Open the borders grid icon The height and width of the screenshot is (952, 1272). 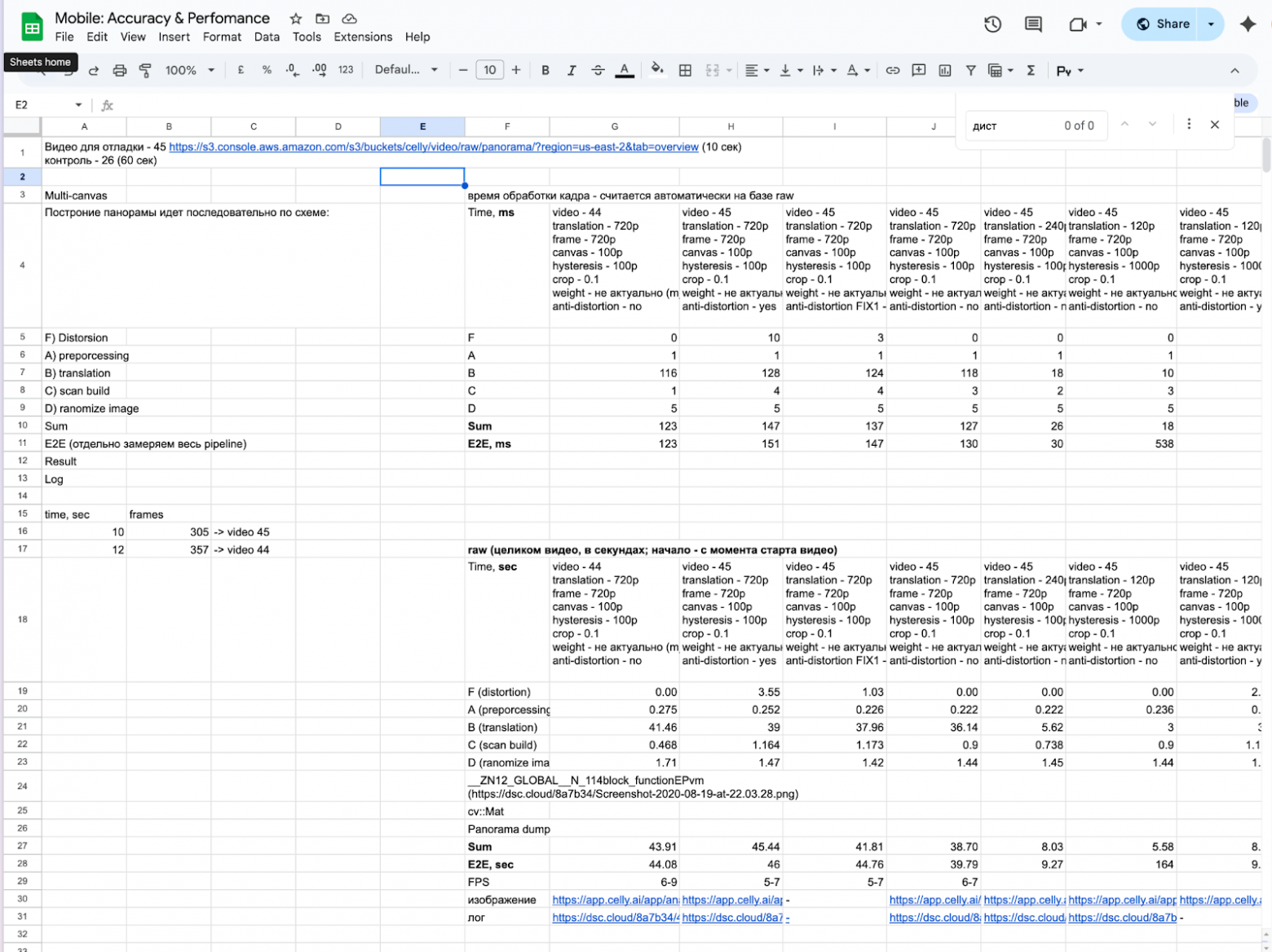pyautogui.click(x=685, y=71)
